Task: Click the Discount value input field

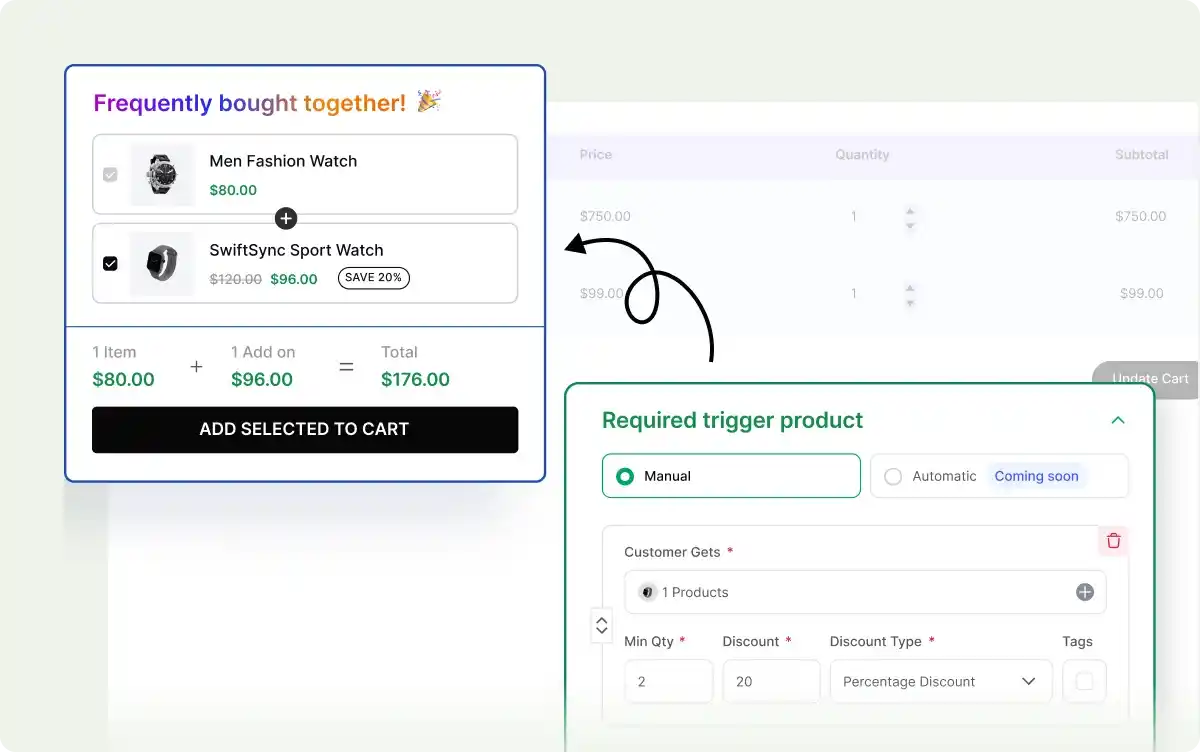Action: point(771,681)
